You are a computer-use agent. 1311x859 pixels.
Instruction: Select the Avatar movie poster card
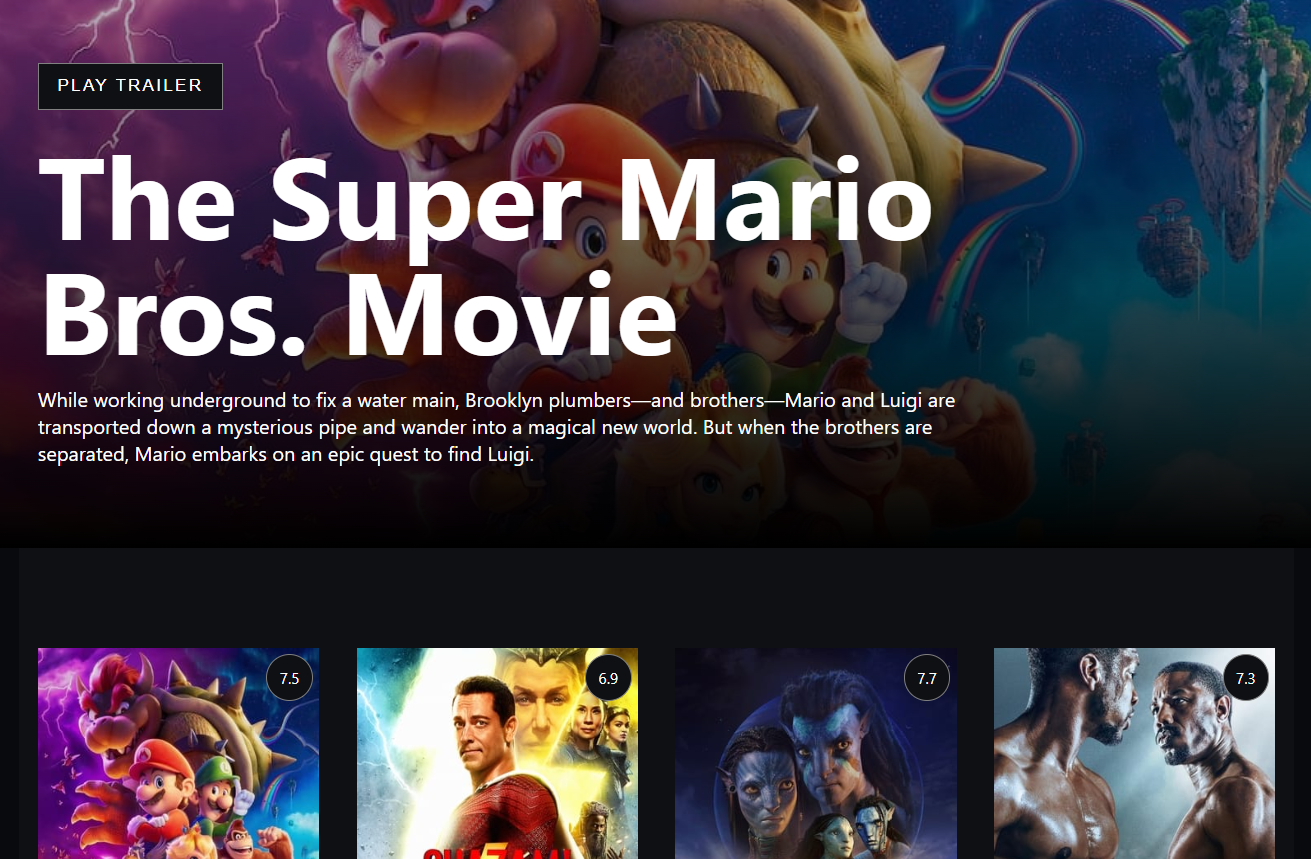pos(816,753)
